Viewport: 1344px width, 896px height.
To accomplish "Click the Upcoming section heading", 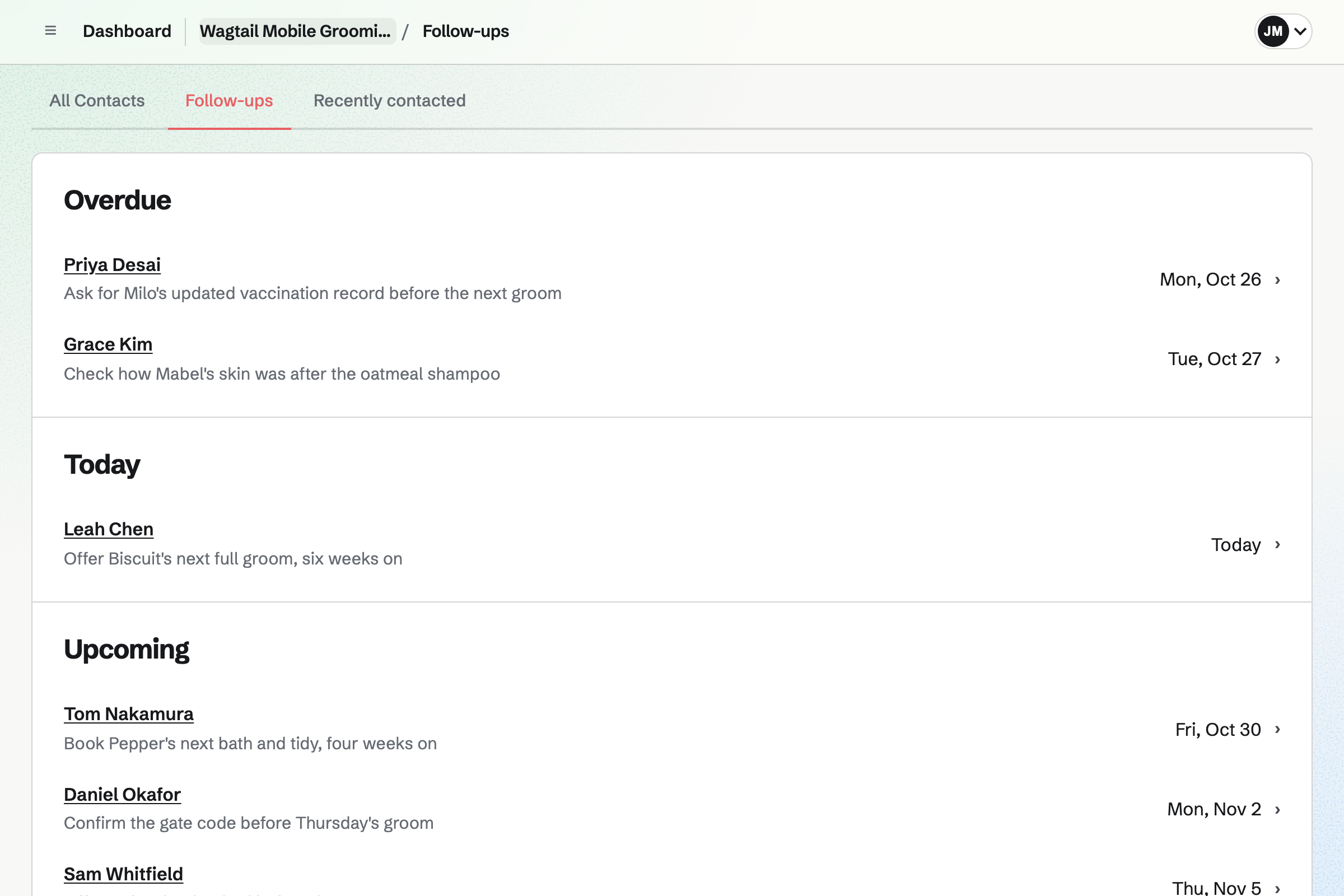I will coord(127,650).
